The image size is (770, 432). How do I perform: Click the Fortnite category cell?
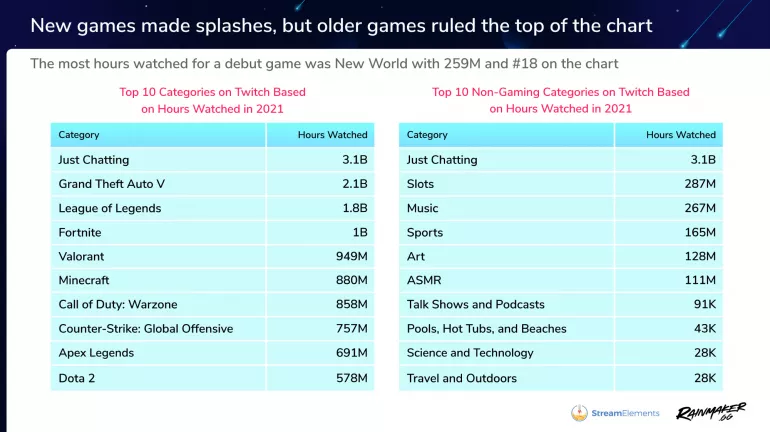158,232
